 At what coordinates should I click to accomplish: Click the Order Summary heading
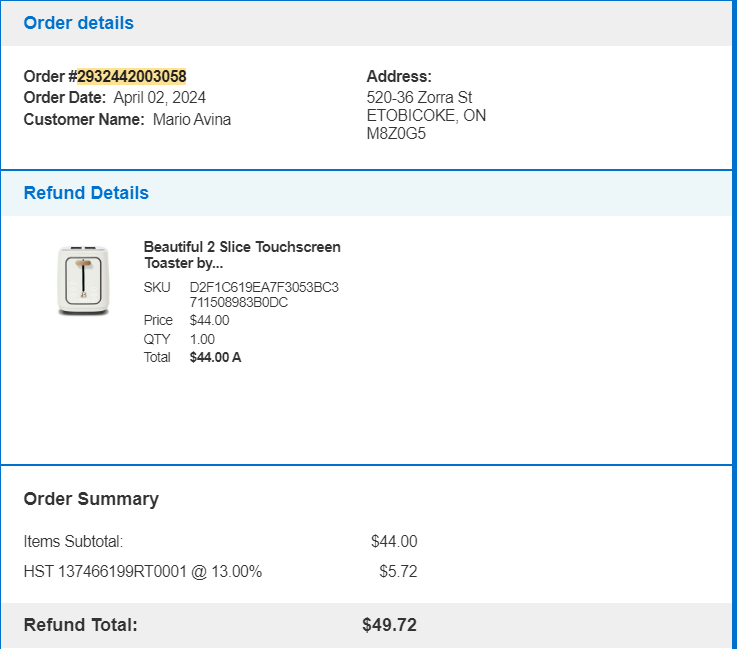pyautogui.click(x=91, y=499)
